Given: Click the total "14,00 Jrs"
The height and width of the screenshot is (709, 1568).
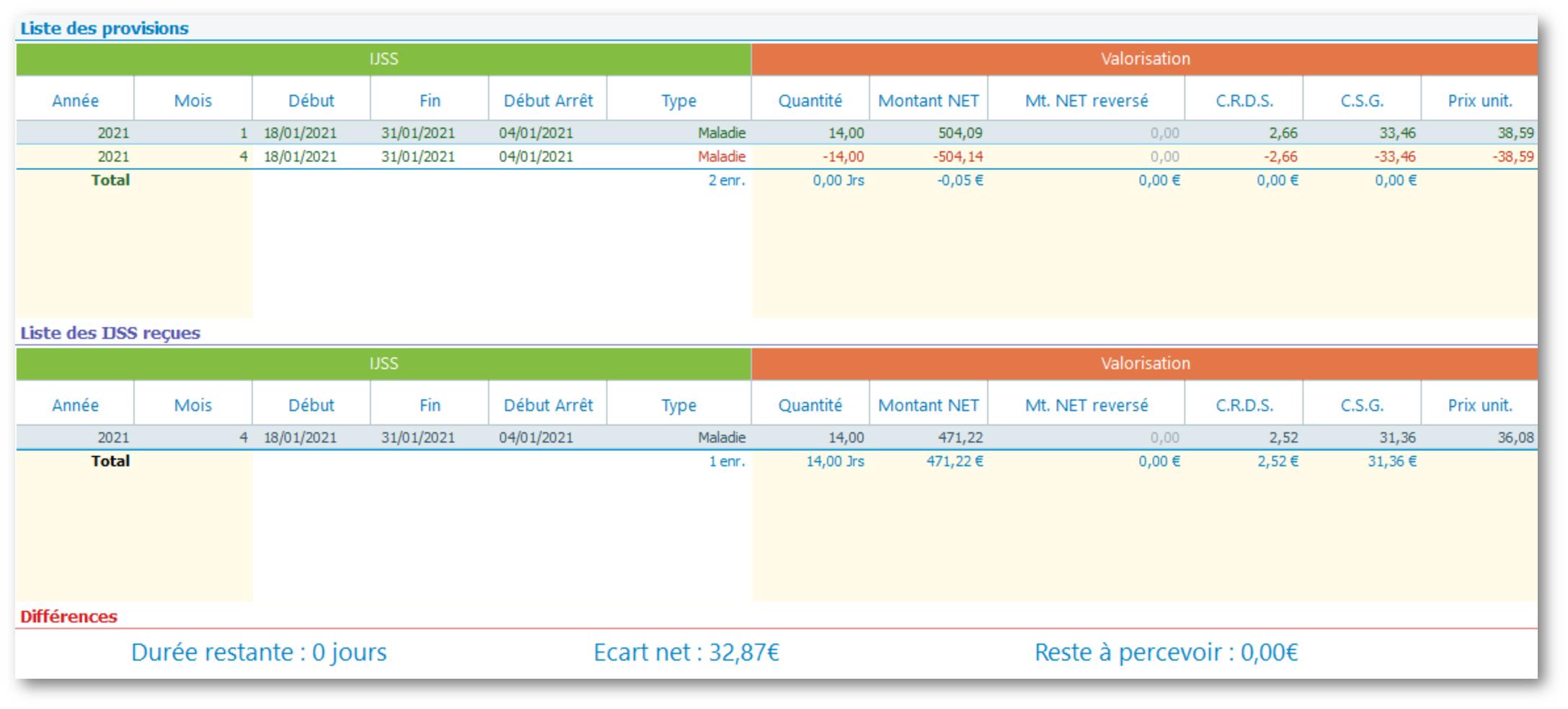Looking at the screenshot, I should [835, 462].
